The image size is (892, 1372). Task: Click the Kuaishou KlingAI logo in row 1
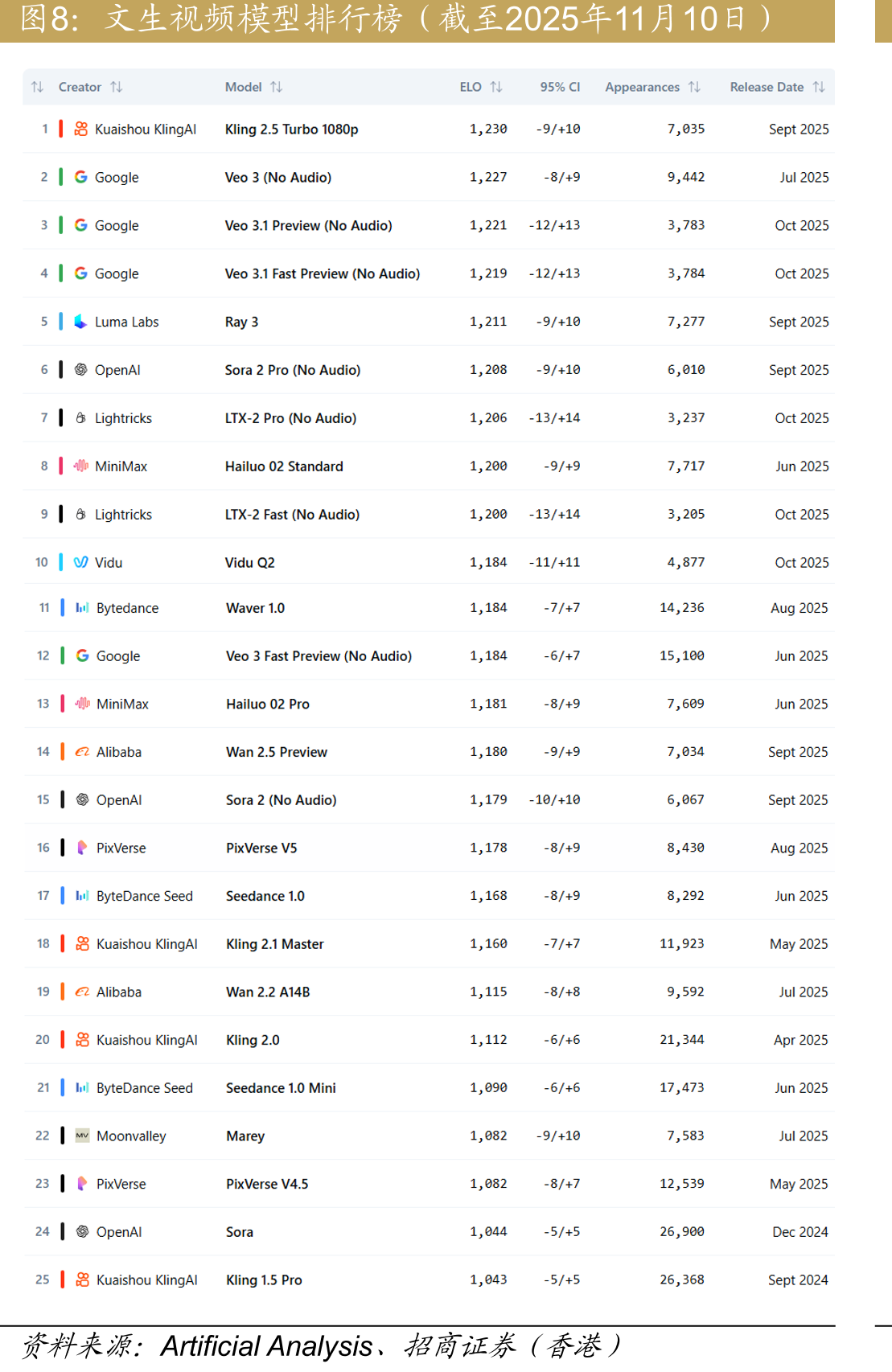[x=81, y=129]
